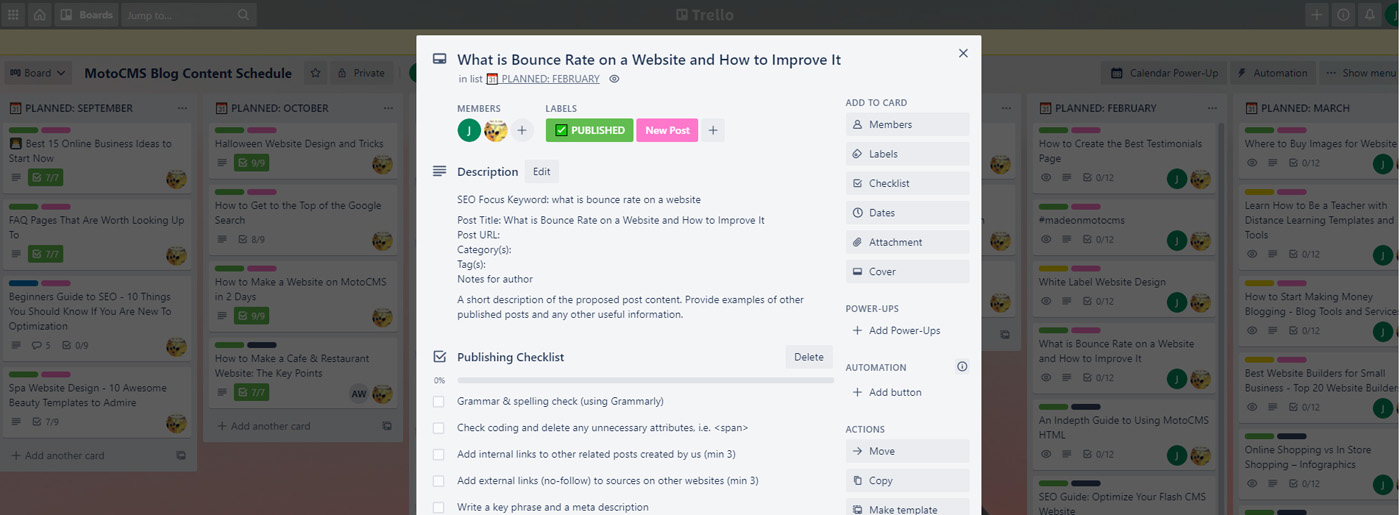The width and height of the screenshot is (1400, 515).
Task: Select Checklist in Add to Card menu
Action: click(x=907, y=184)
